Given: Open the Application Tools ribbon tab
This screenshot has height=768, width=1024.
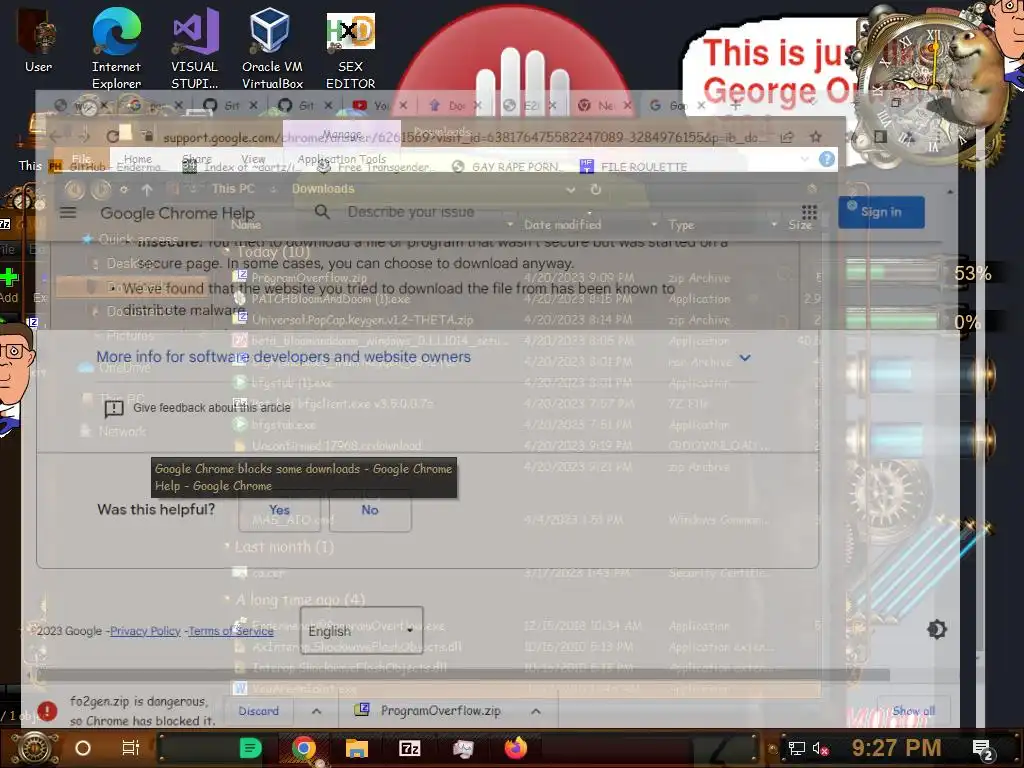Looking at the screenshot, I should click(342, 159).
